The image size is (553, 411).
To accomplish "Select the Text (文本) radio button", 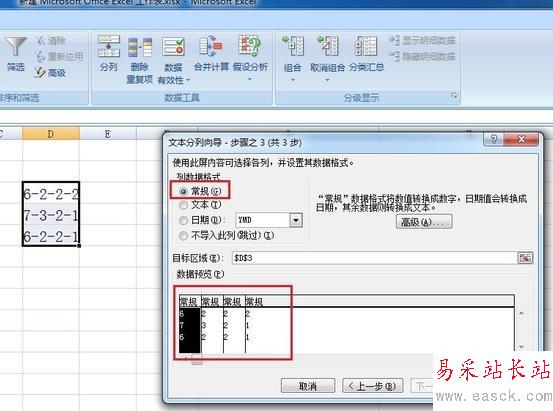I will tap(183, 205).
